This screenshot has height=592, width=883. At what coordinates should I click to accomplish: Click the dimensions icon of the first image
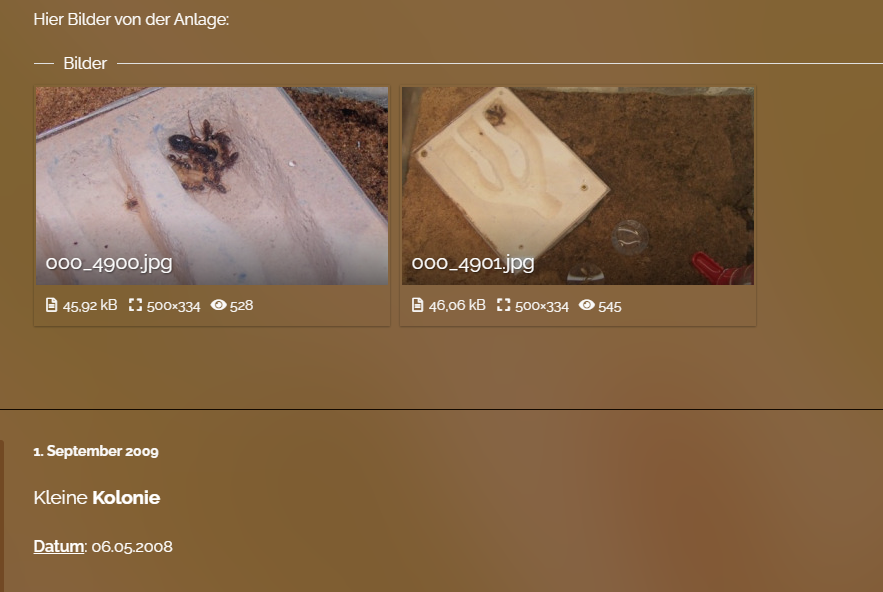pos(135,305)
